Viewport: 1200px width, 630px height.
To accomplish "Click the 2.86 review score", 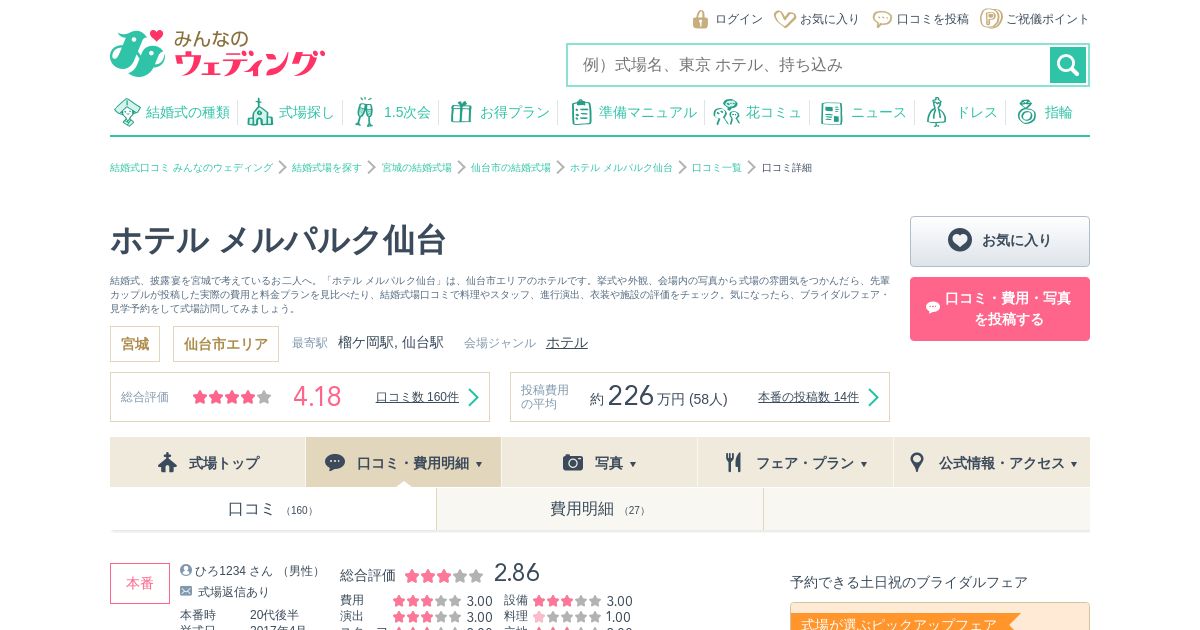I will click(517, 572).
